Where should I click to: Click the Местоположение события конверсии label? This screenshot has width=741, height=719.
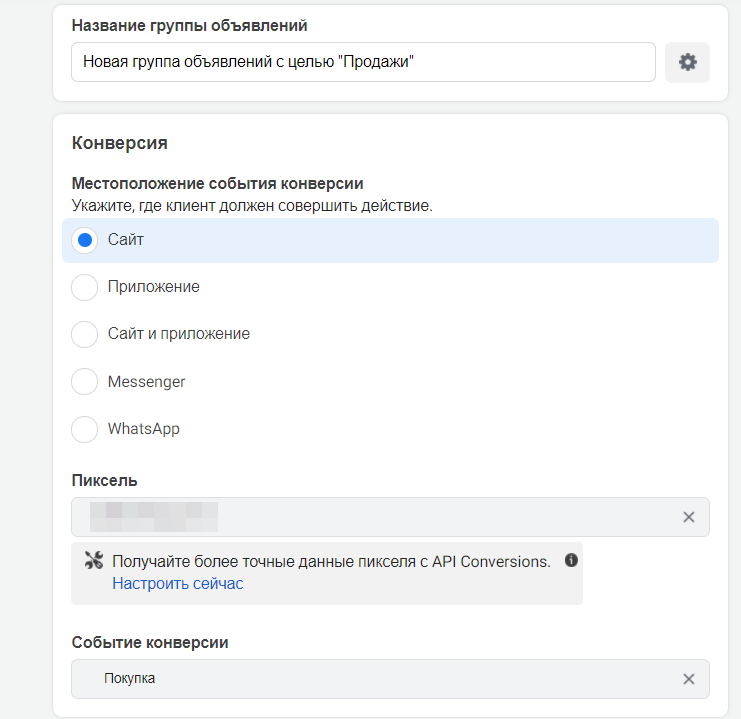(x=217, y=184)
